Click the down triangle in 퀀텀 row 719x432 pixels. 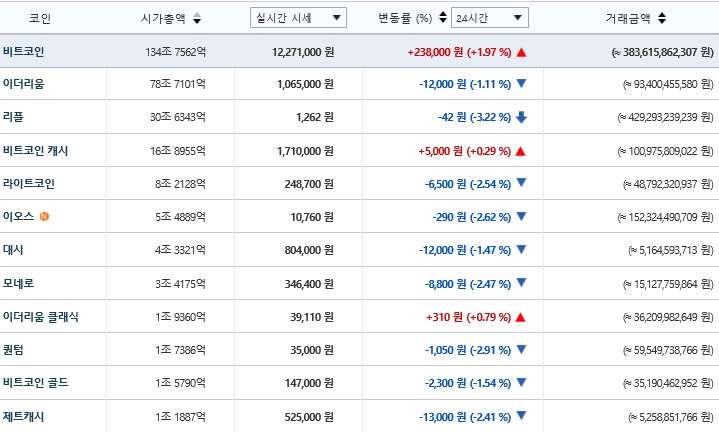click(521, 349)
